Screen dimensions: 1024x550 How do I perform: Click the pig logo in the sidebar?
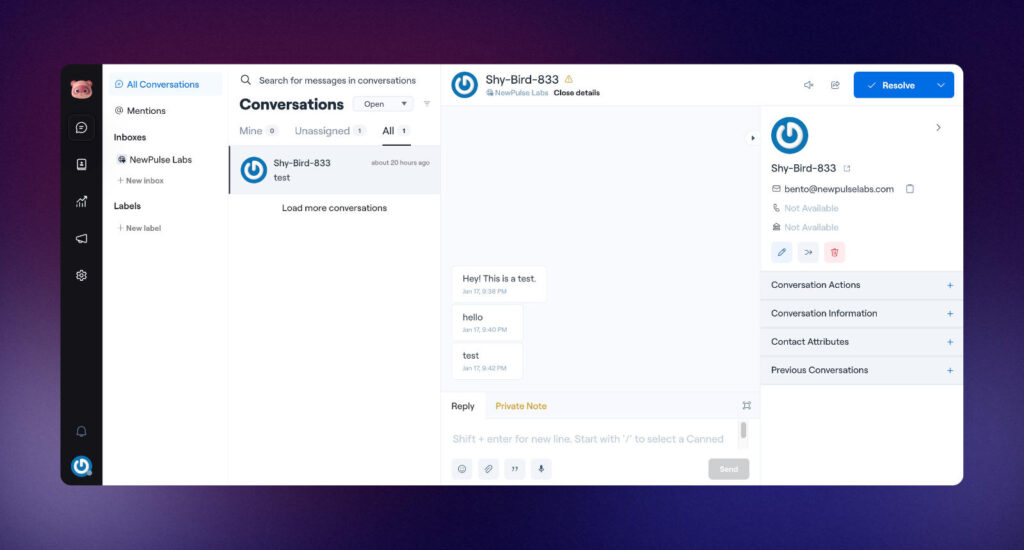coord(82,89)
